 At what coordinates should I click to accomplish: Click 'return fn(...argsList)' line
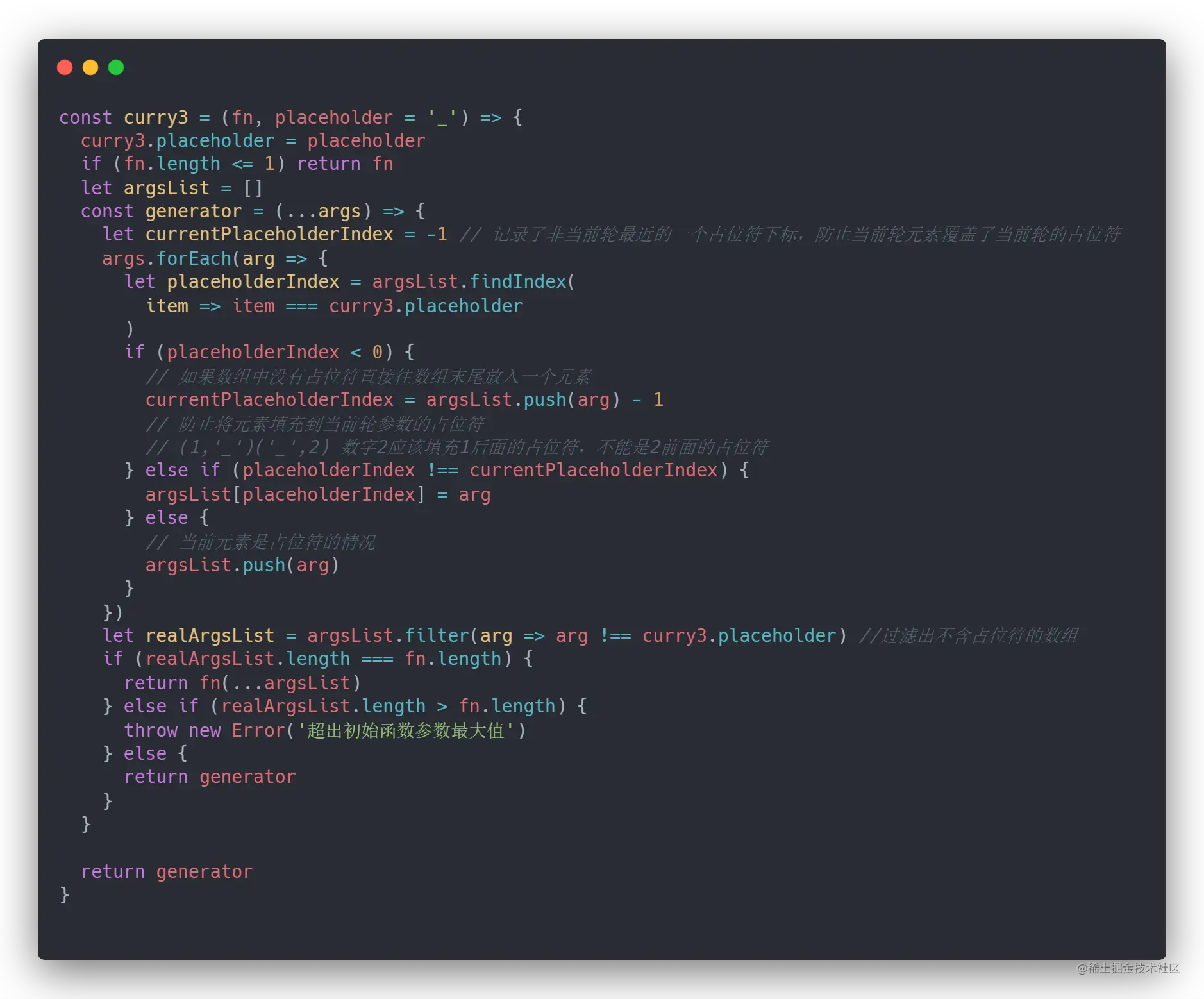pyautogui.click(x=242, y=684)
